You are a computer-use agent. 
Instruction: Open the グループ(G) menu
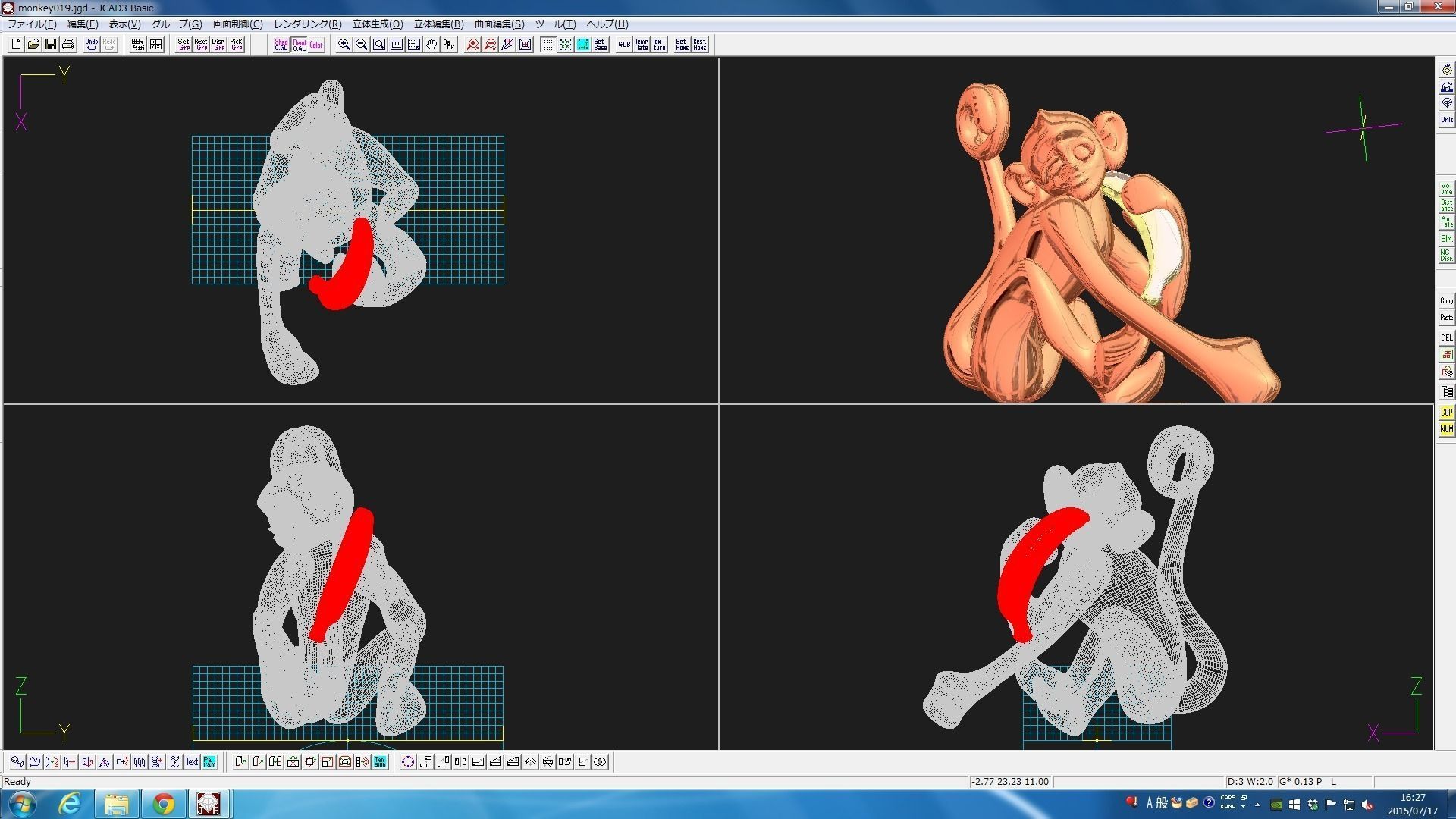[177, 24]
